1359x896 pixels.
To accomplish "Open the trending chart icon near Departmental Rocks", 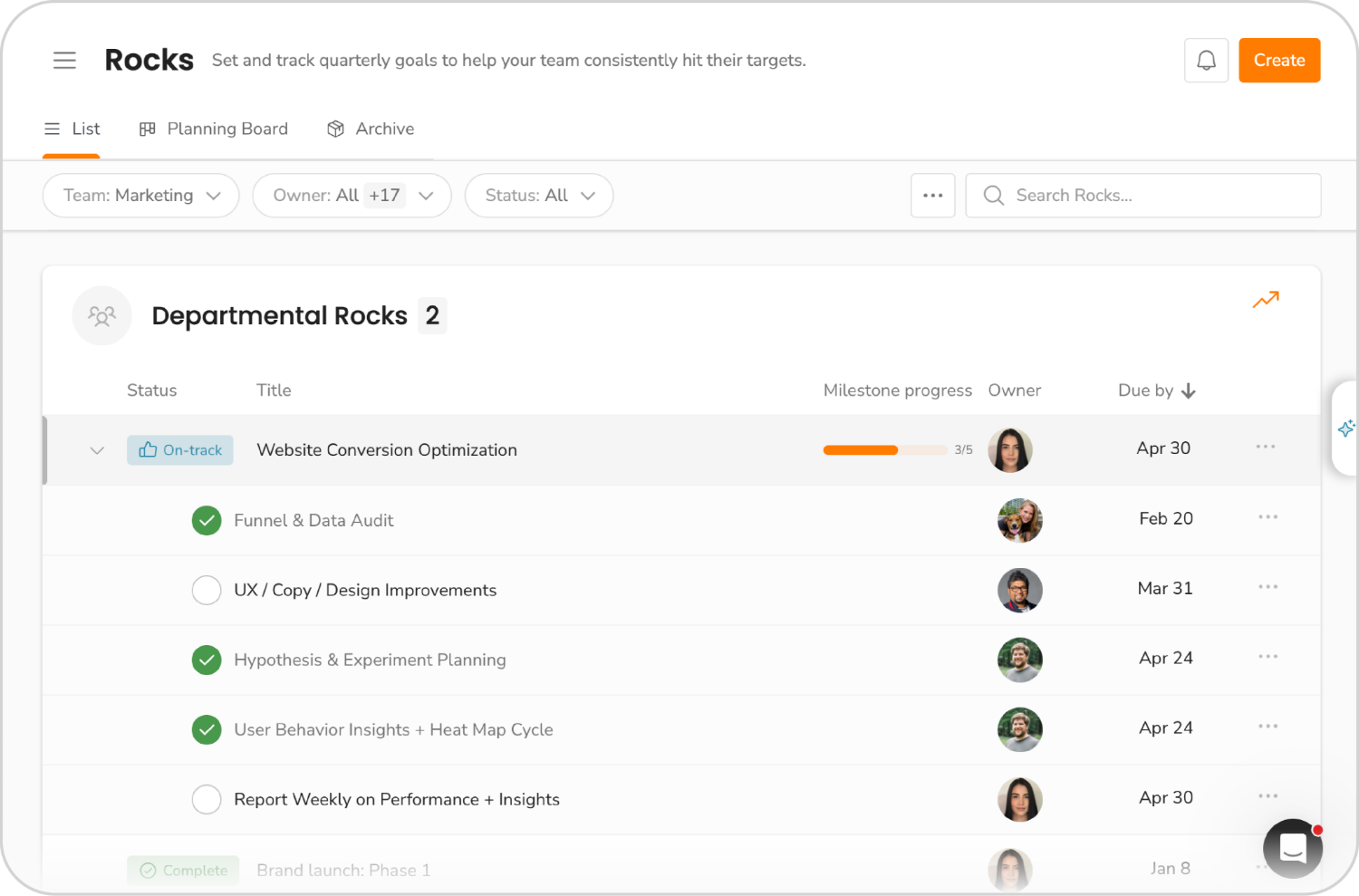I will click(x=1266, y=299).
